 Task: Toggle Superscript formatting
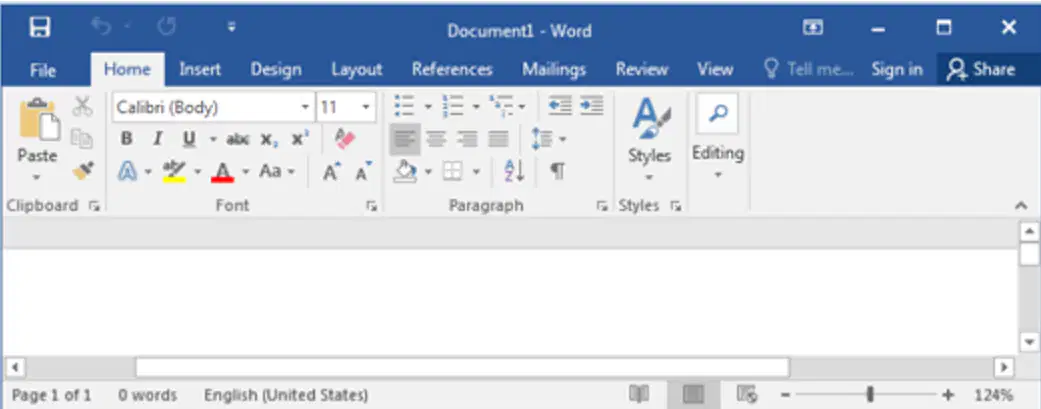coord(300,139)
